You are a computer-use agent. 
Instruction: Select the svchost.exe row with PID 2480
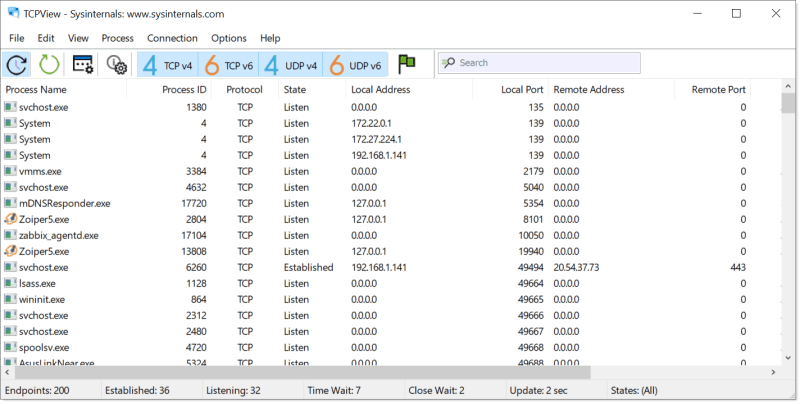point(392,332)
